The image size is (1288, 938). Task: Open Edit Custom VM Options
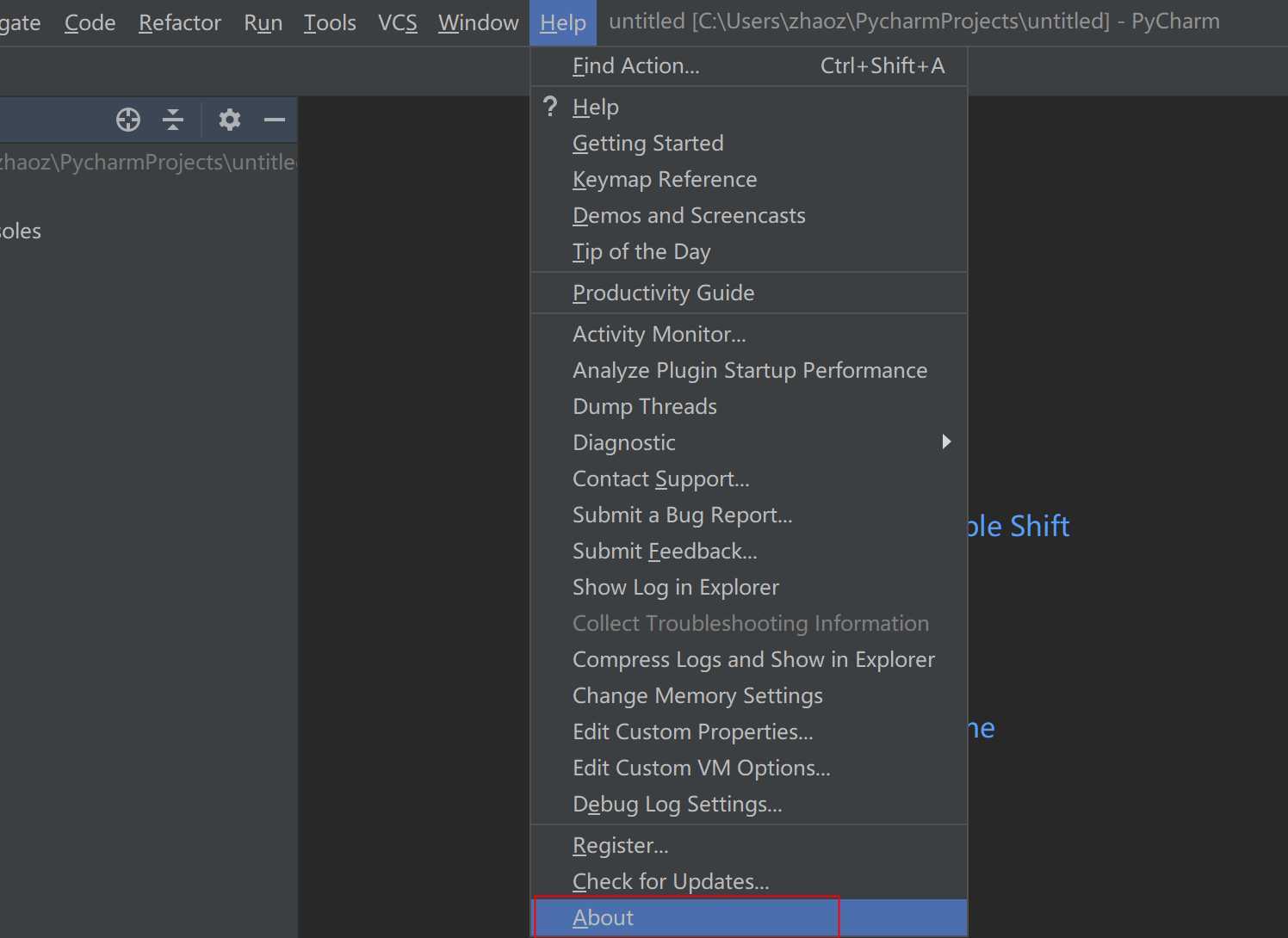(x=701, y=768)
